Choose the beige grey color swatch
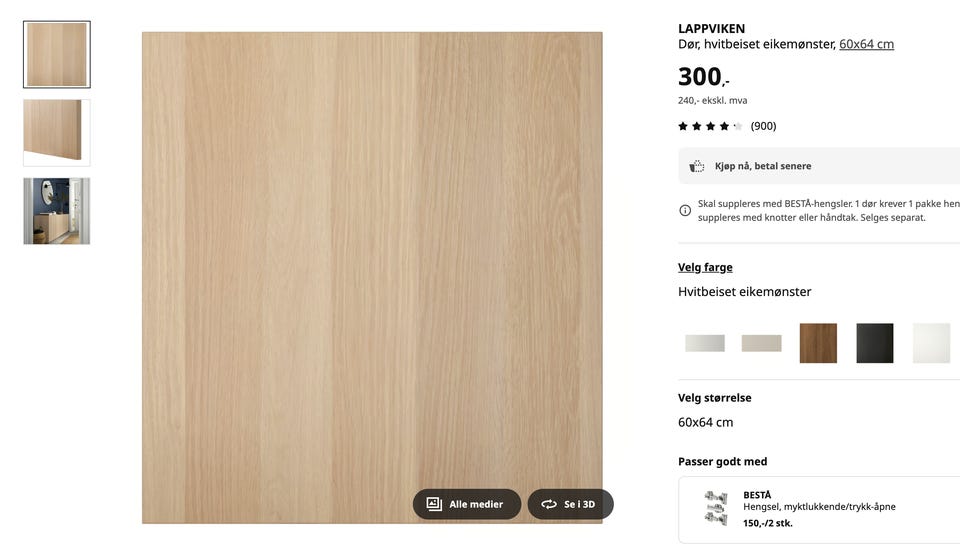The height and width of the screenshot is (556, 960). [762, 343]
